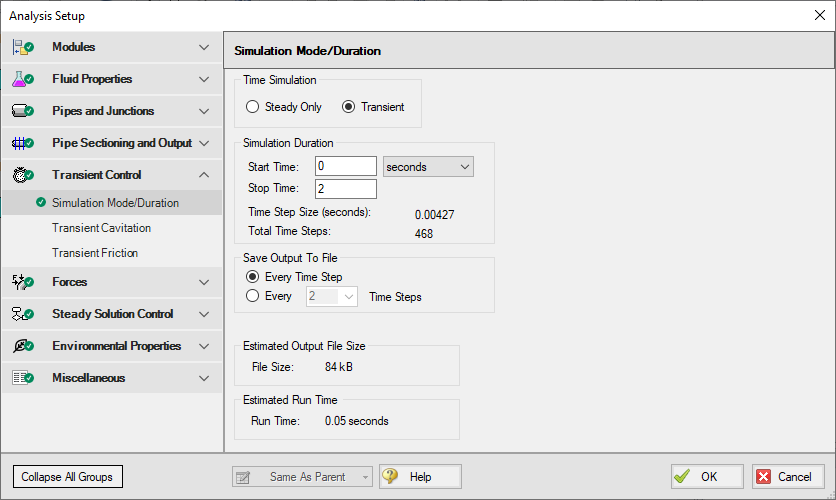836x500 pixels.
Task: Open the Transient Friction page
Action: [95, 253]
